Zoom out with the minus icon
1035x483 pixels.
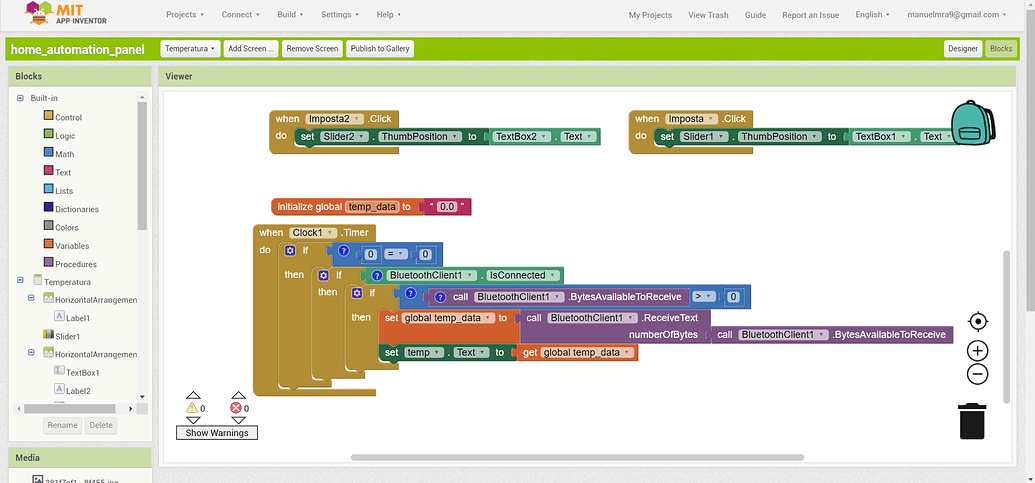pos(978,374)
